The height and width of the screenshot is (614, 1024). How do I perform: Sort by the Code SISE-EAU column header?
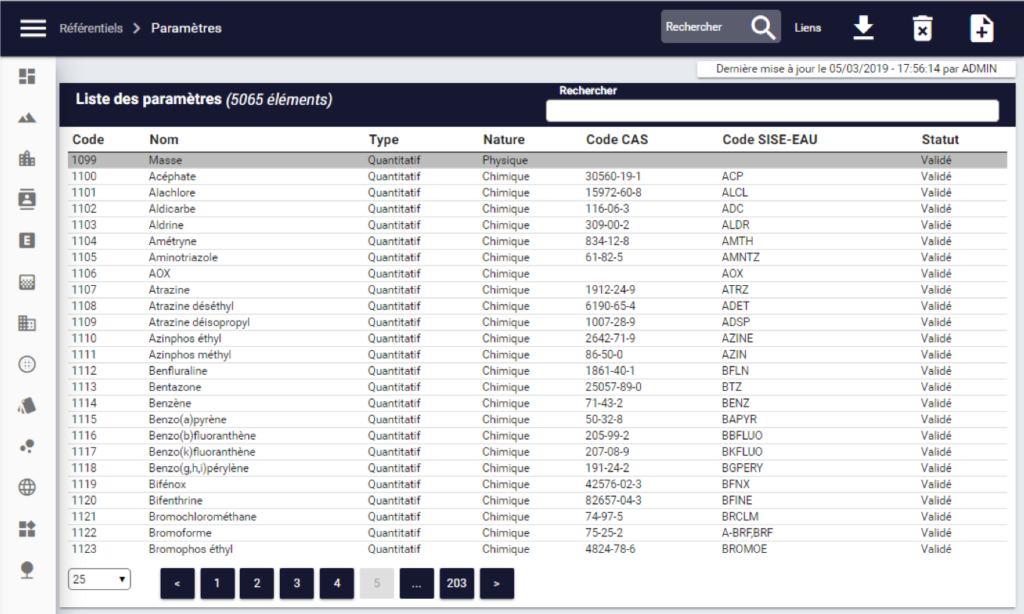[x=770, y=140]
